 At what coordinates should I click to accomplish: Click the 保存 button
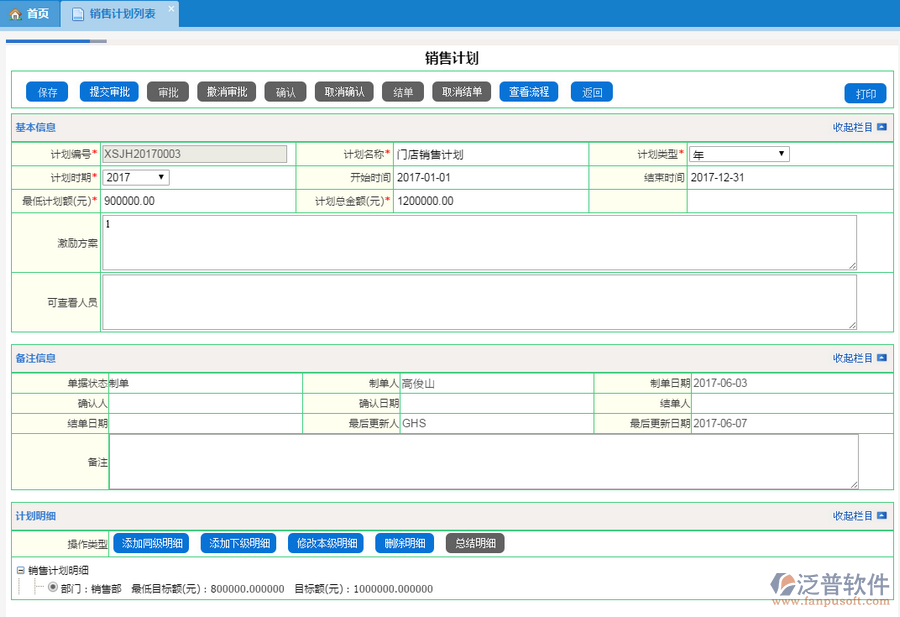(47, 92)
